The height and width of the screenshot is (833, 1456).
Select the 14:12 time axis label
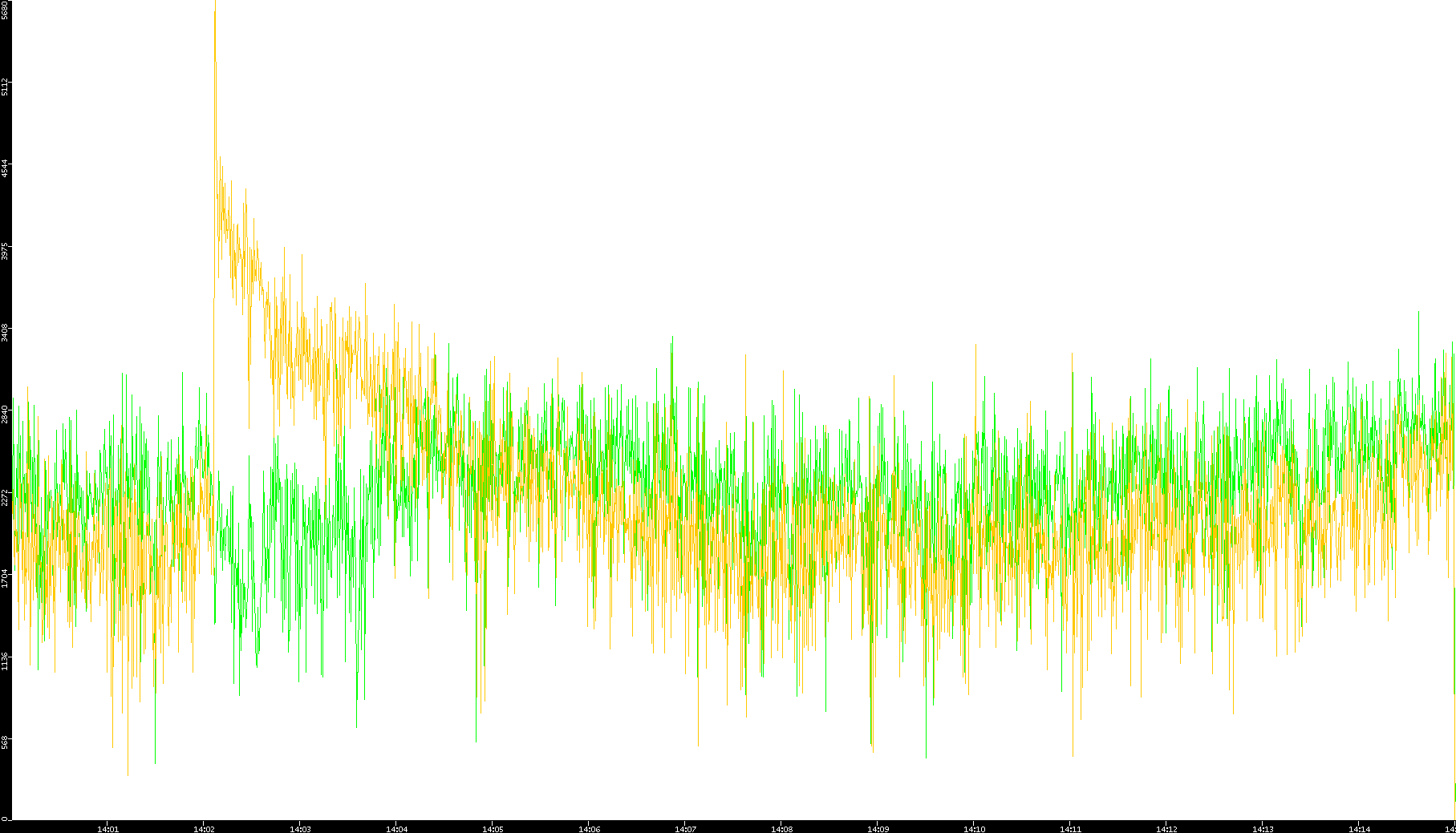tap(1166, 828)
